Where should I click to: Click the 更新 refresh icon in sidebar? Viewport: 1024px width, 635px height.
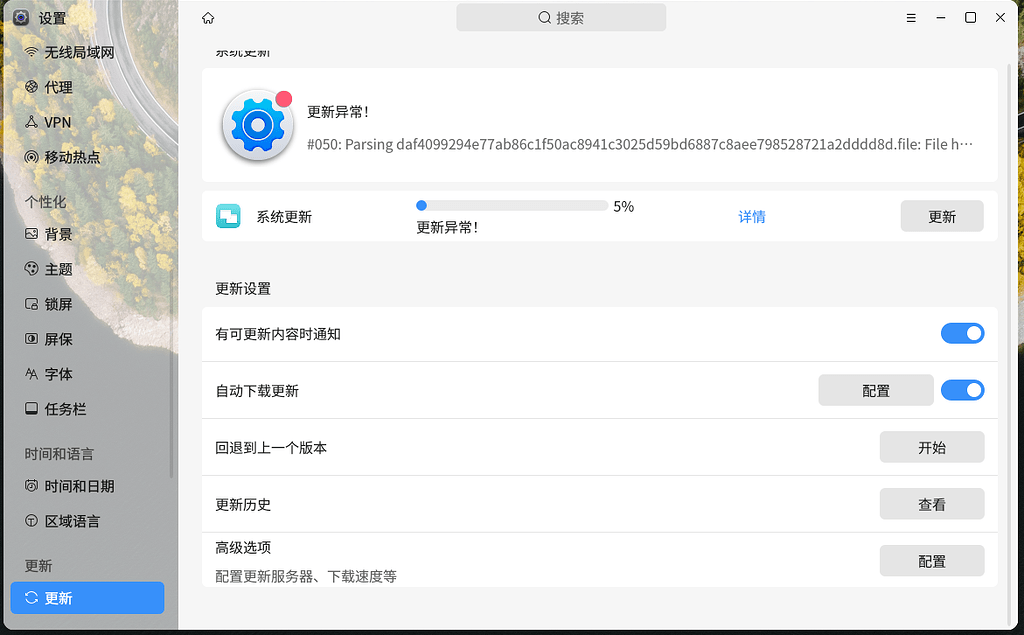coord(31,598)
